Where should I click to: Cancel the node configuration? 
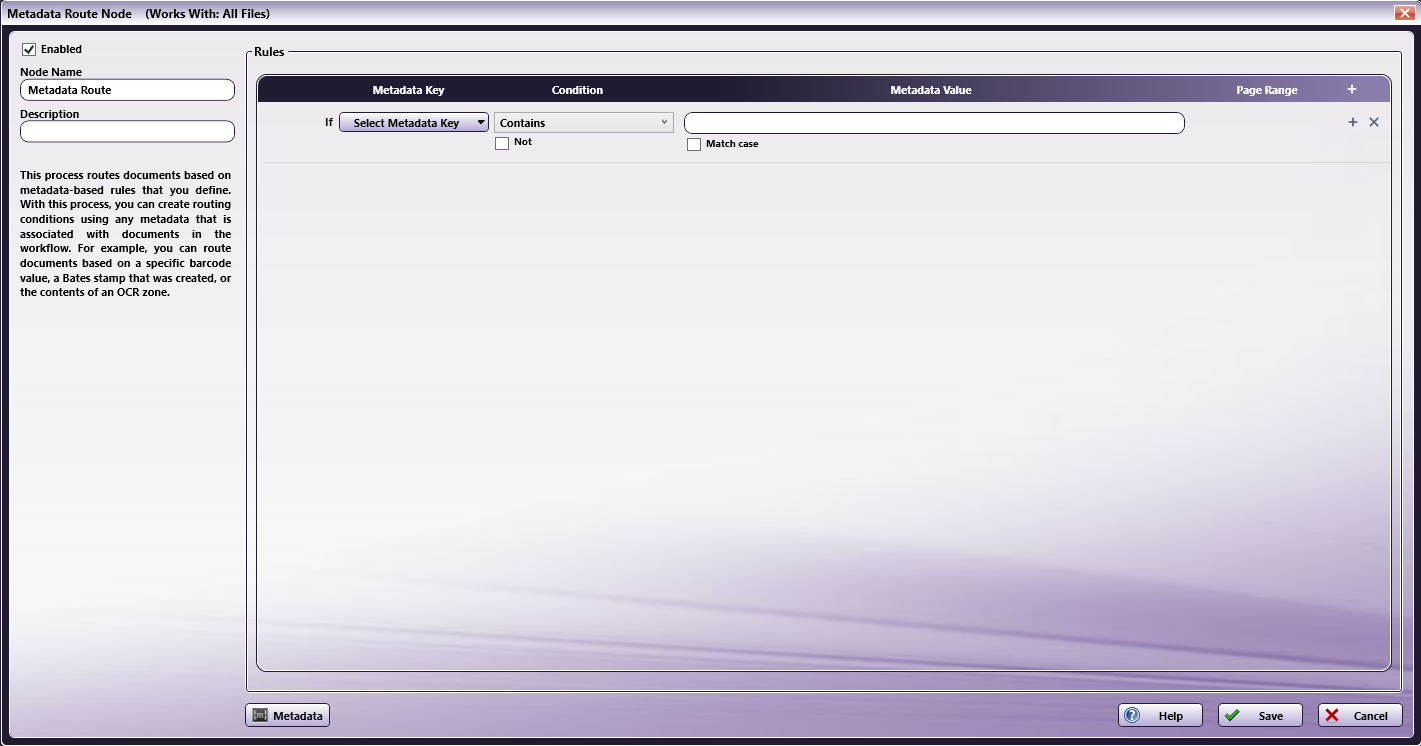[1360, 715]
